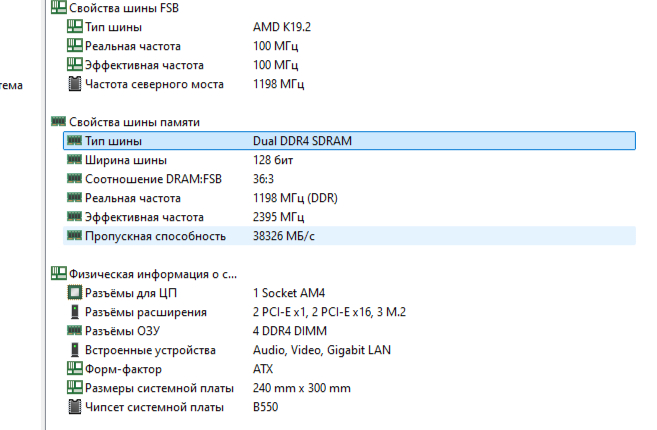This screenshot has height=430, width=657.
Task: Click the icon beside Соотношение DRAM:FSB
Action: tap(74, 179)
